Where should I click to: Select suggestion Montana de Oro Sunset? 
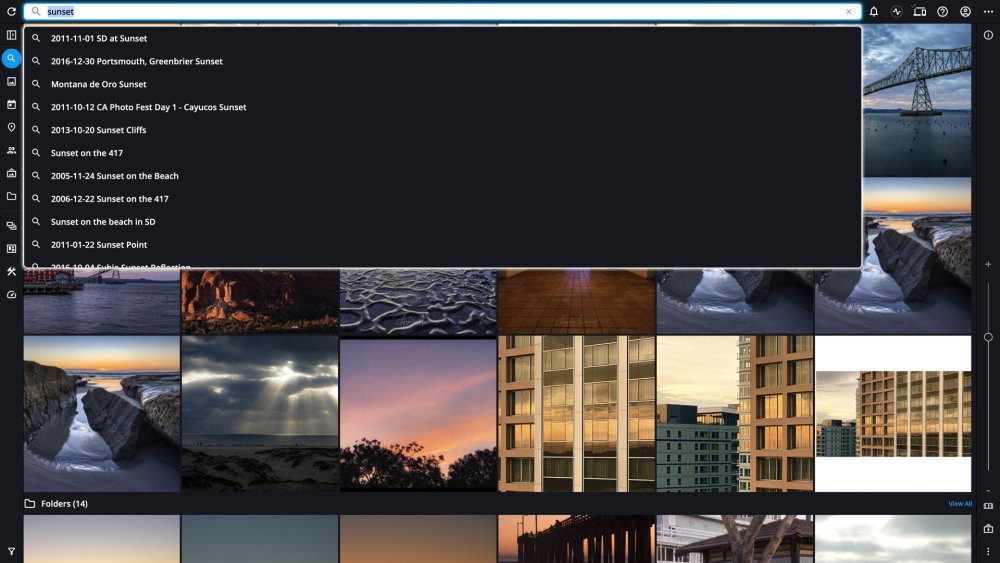[443, 84]
